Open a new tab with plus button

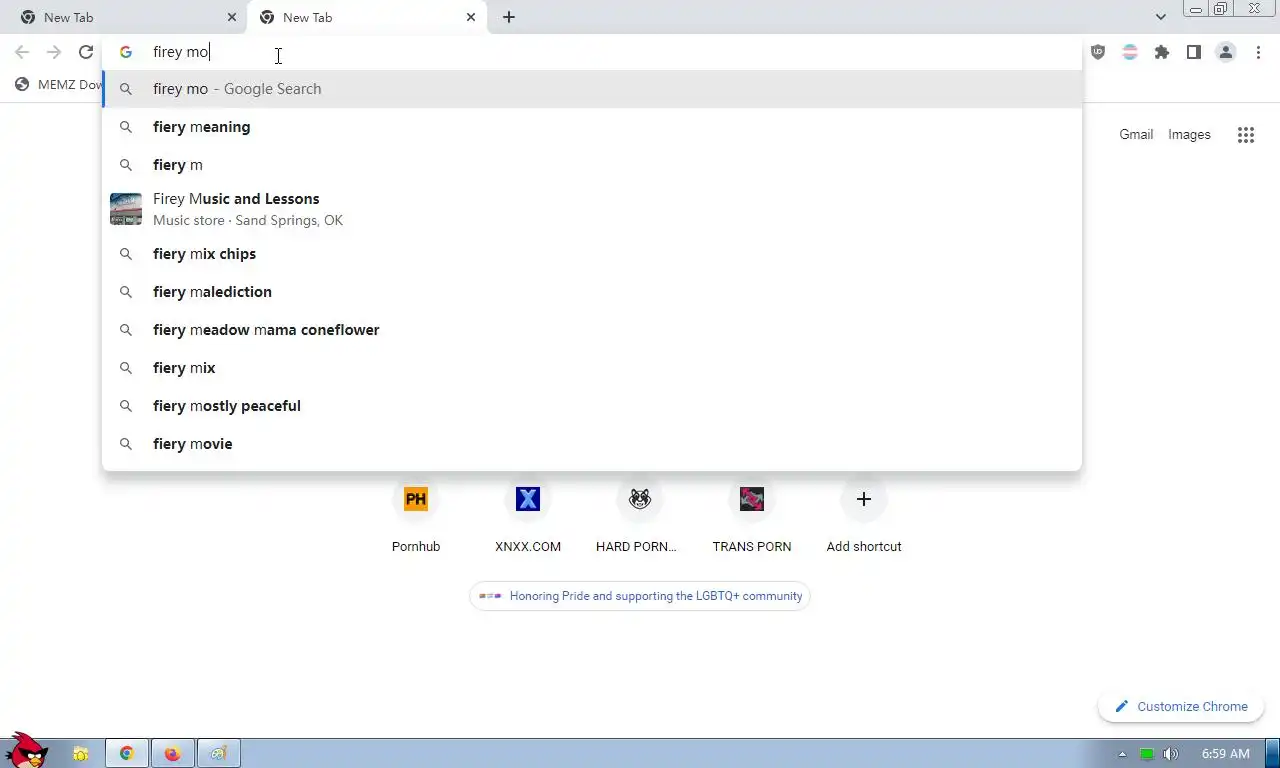[509, 17]
